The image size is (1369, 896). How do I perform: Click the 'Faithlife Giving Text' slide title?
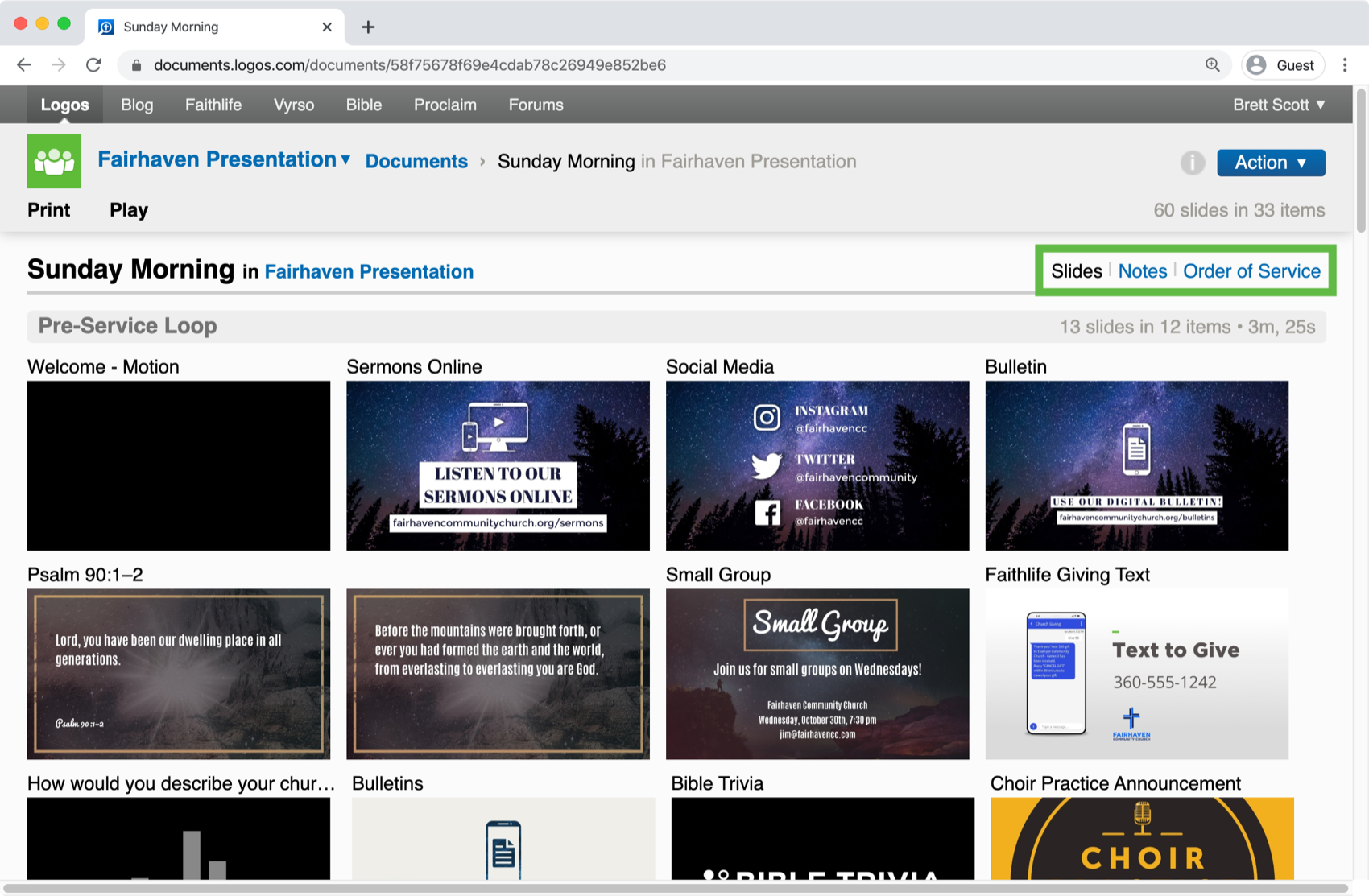(x=1067, y=575)
